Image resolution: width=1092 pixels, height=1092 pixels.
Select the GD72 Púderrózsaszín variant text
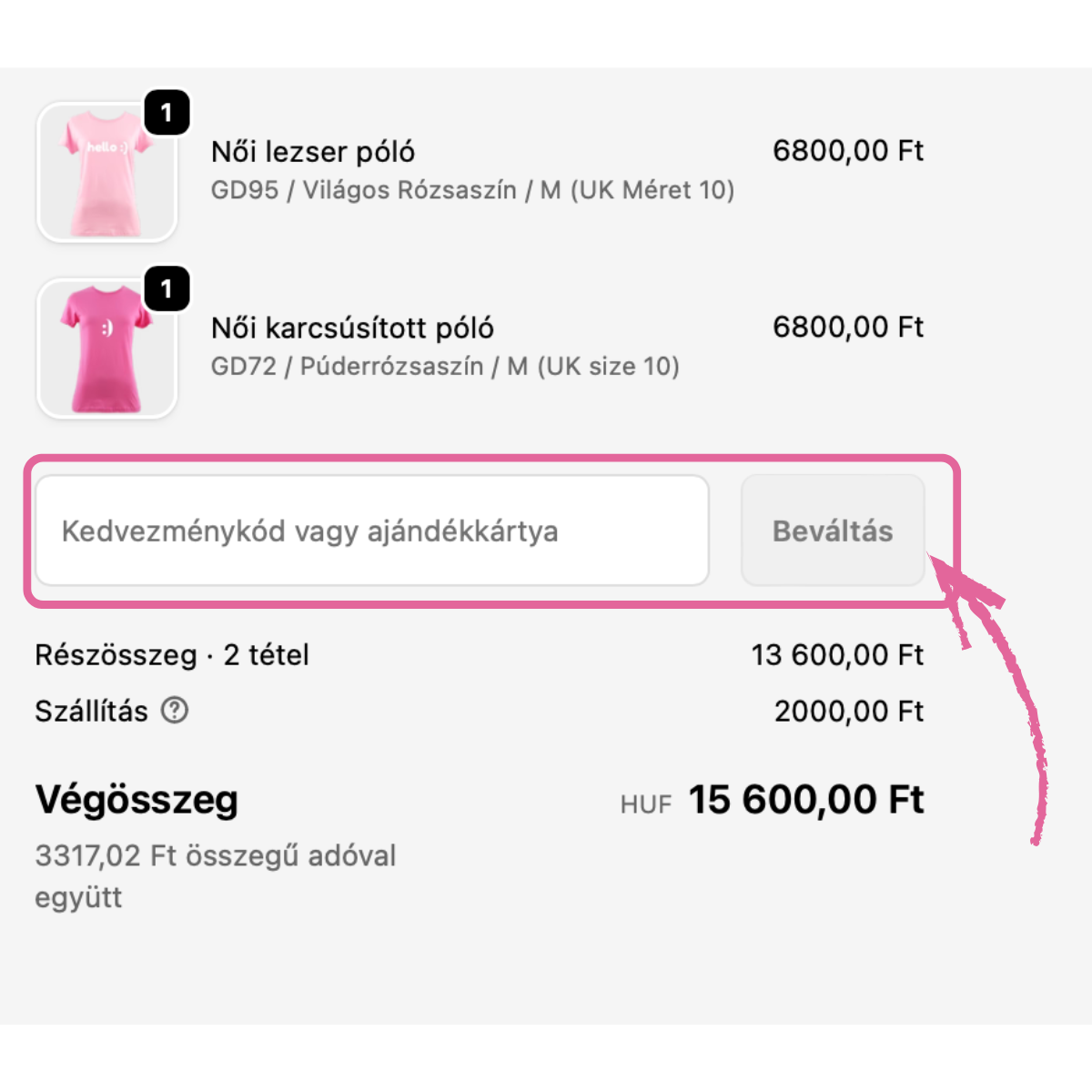pos(445,367)
